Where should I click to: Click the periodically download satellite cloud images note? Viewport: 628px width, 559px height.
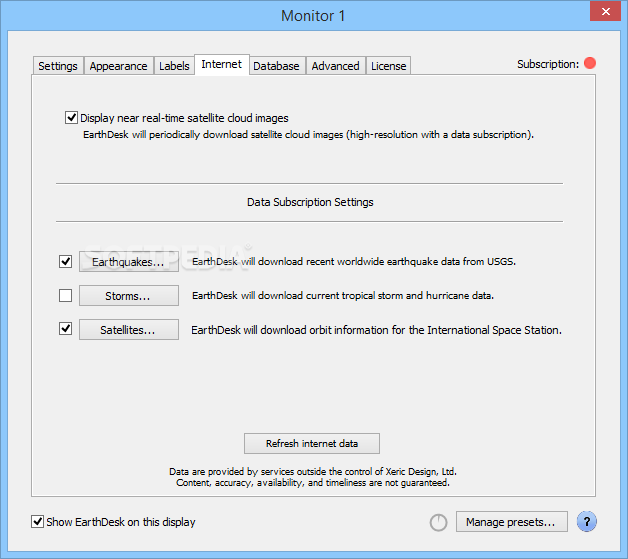tap(308, 135)
